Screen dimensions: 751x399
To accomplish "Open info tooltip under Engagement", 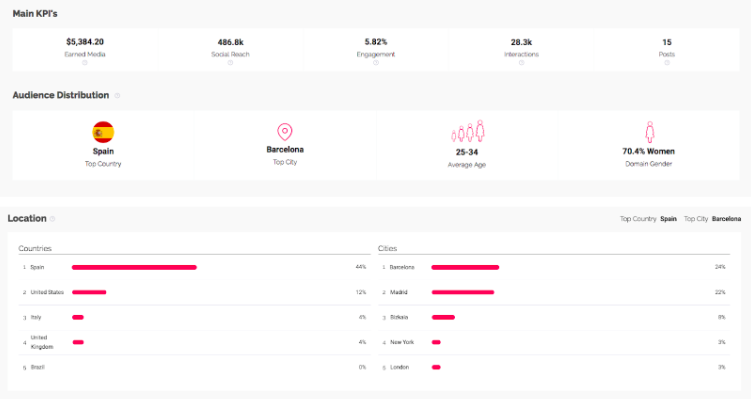I will 376,63.
